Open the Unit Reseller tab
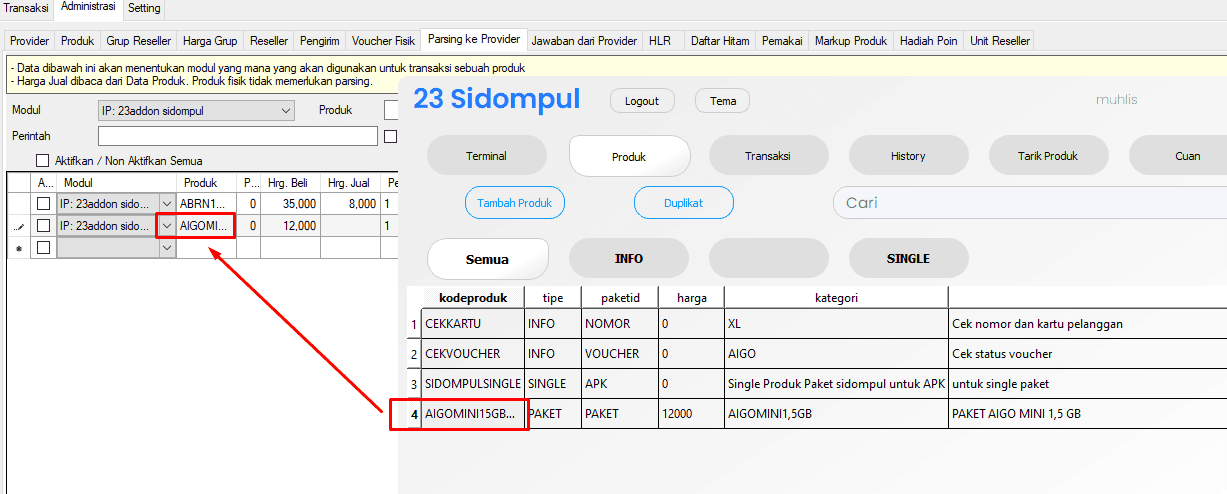This screenshot has width=1227, height=494. tap(999, 41)
